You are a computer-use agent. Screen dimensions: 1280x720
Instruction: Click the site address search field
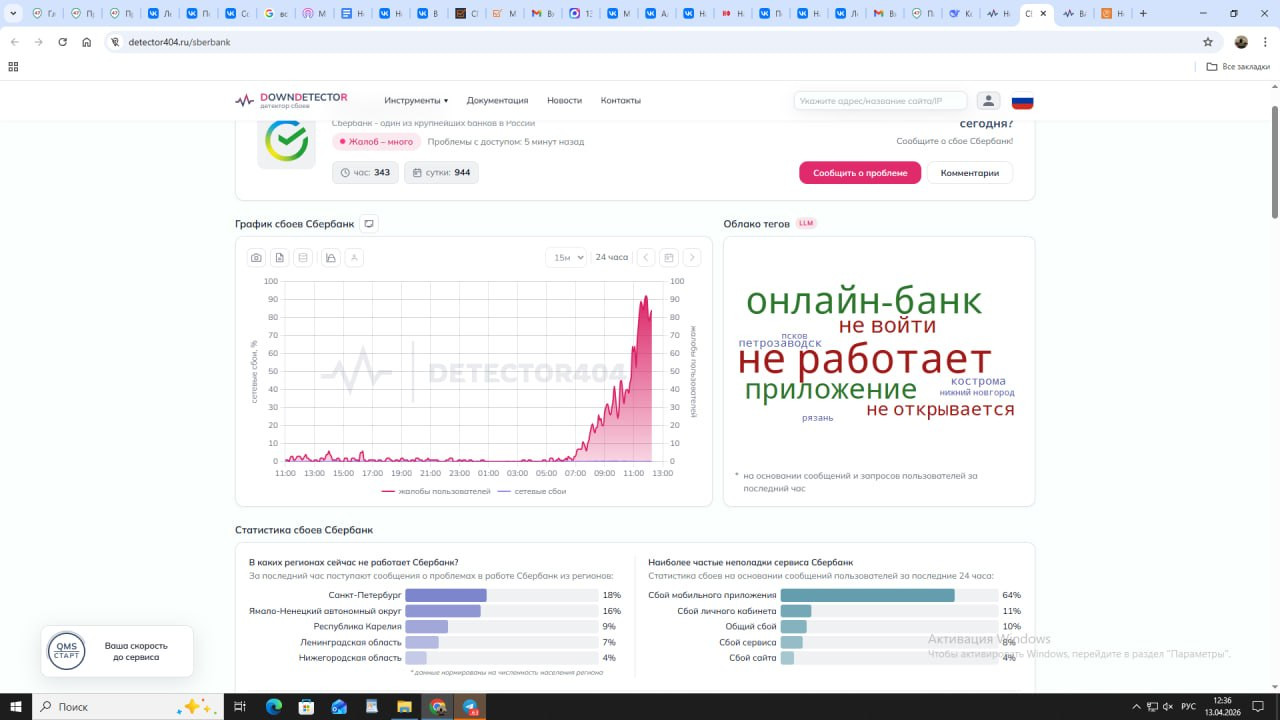880,101
